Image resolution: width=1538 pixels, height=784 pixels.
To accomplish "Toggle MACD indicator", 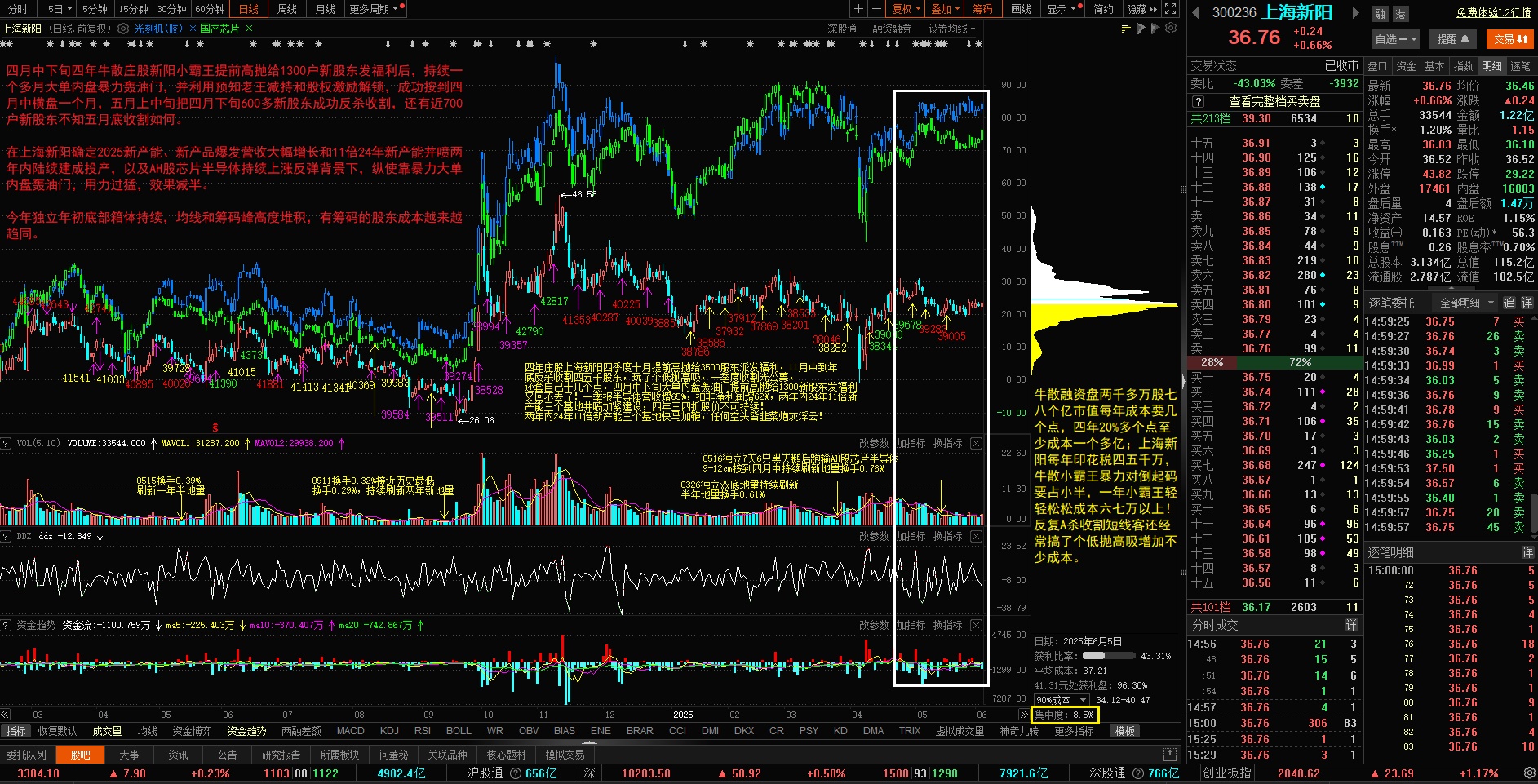I will (x=351, y=731).
